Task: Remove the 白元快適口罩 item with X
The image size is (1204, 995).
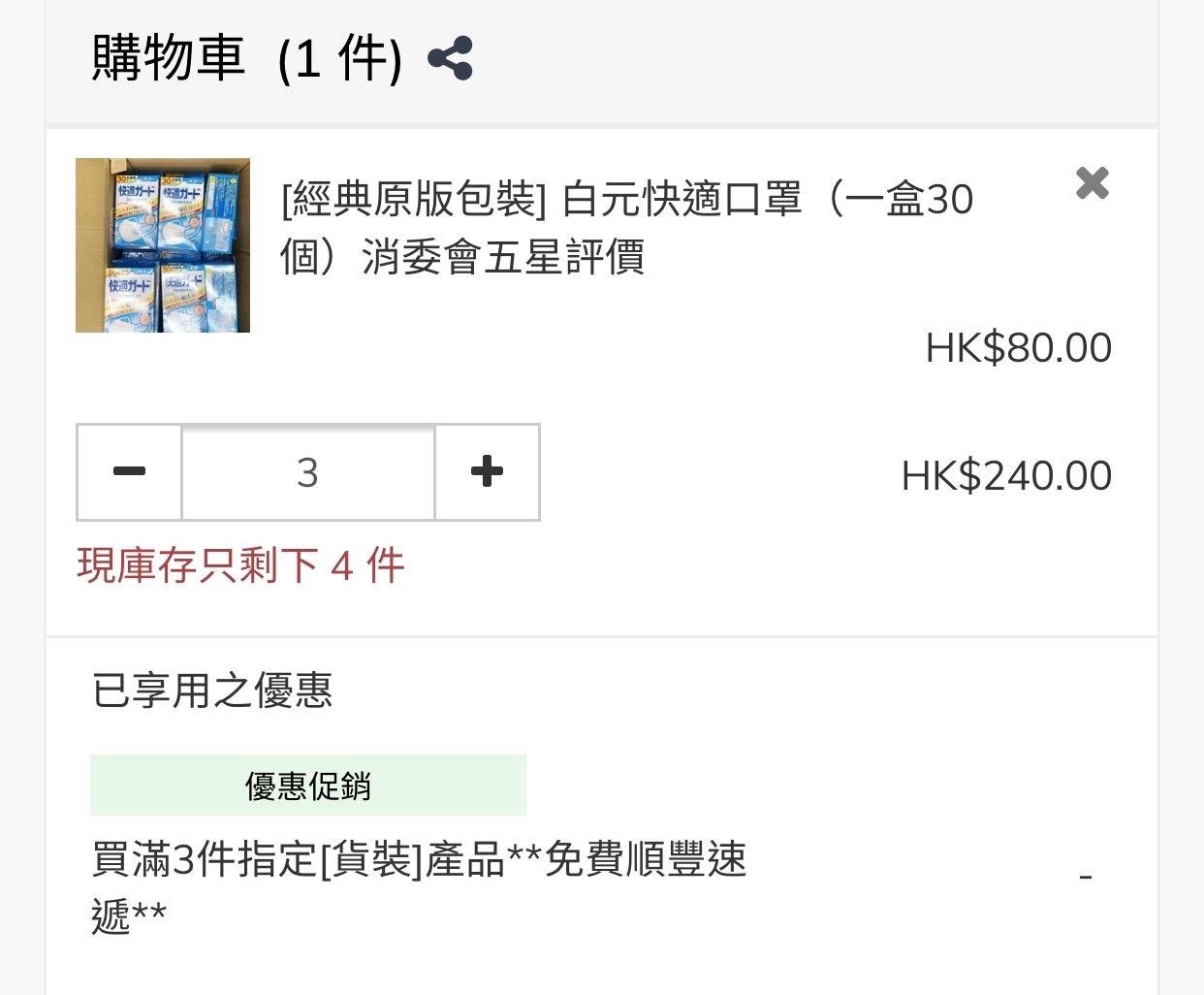Action: 1092,182
